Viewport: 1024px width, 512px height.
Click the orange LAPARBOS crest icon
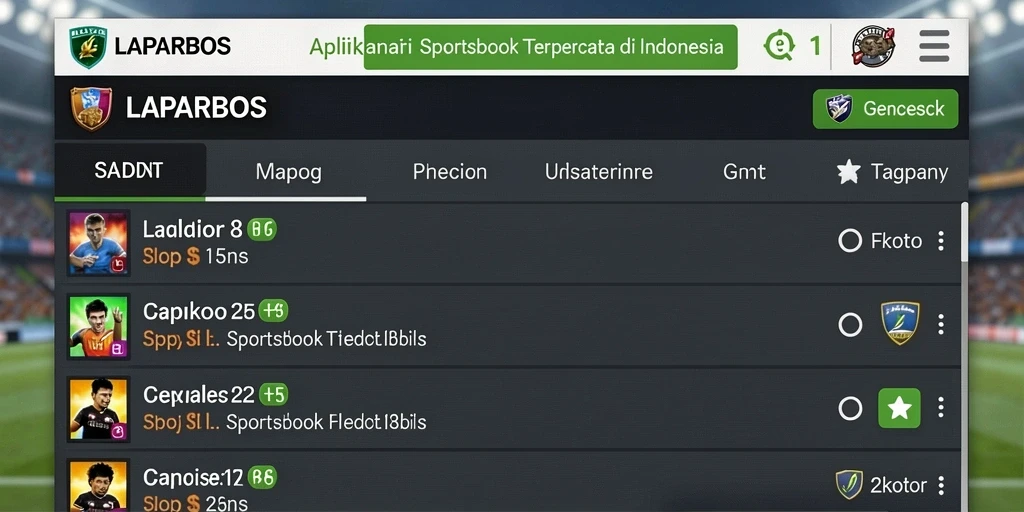point(91,108)
